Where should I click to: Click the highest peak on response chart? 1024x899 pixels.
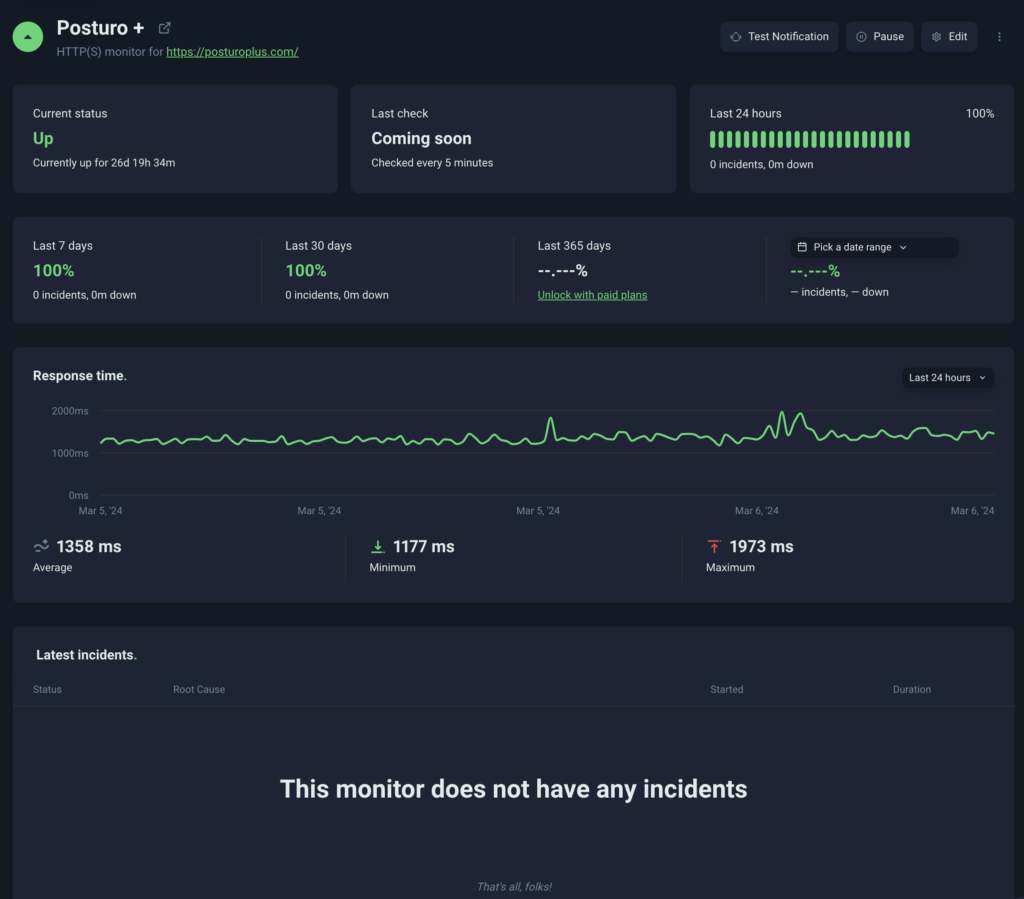(x=782, y=414)
